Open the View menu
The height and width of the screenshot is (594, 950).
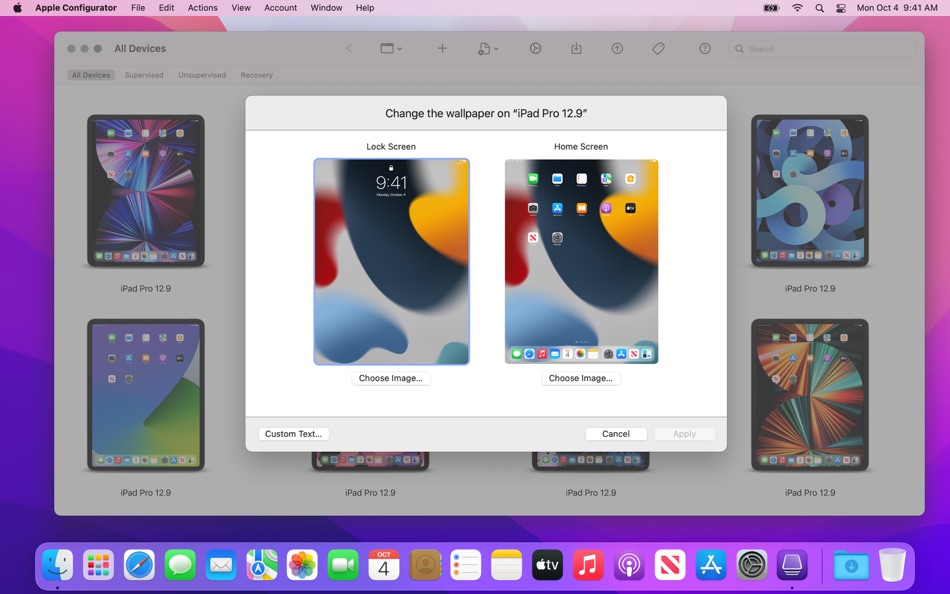pos(241,8)
